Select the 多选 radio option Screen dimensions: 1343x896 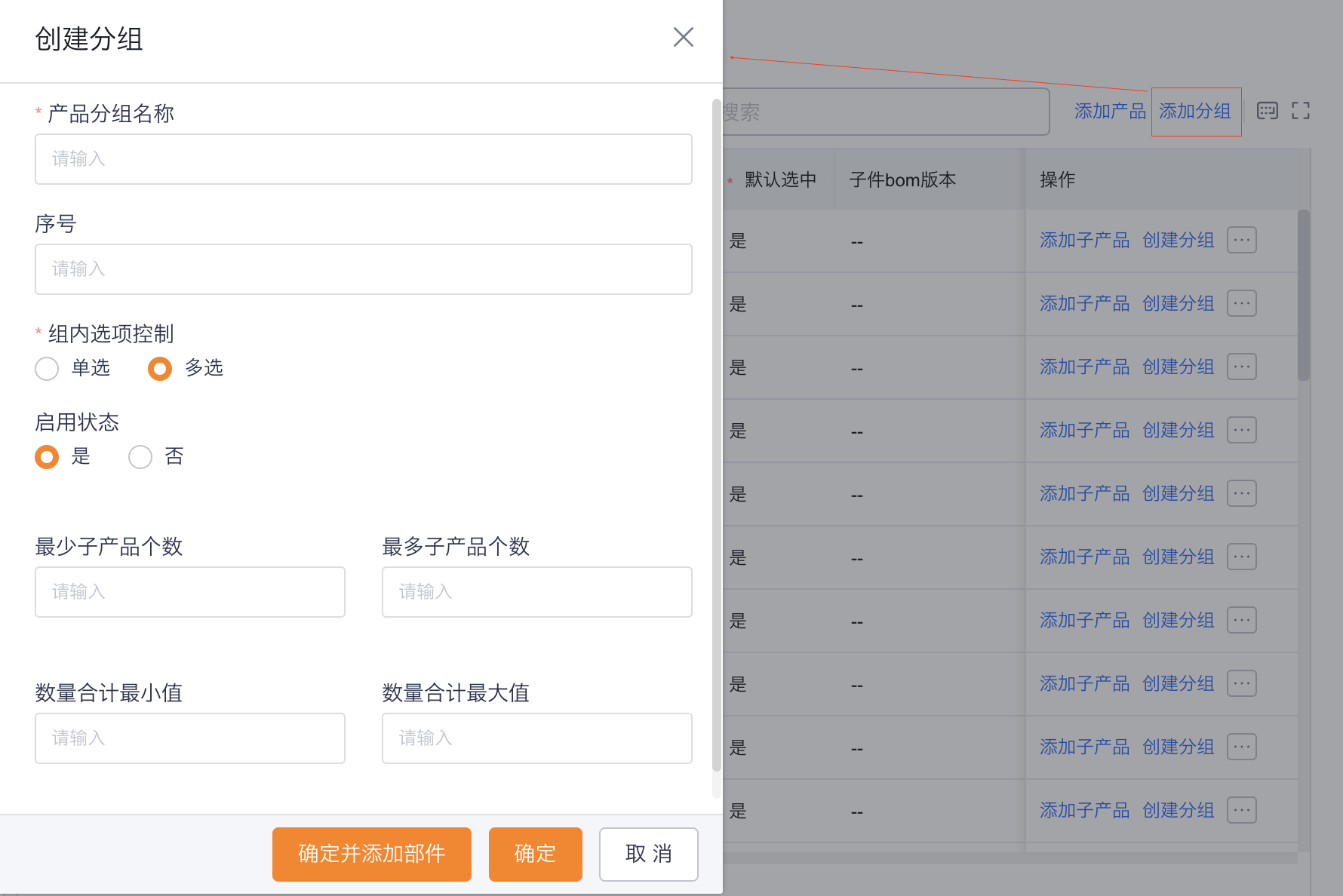159,368
